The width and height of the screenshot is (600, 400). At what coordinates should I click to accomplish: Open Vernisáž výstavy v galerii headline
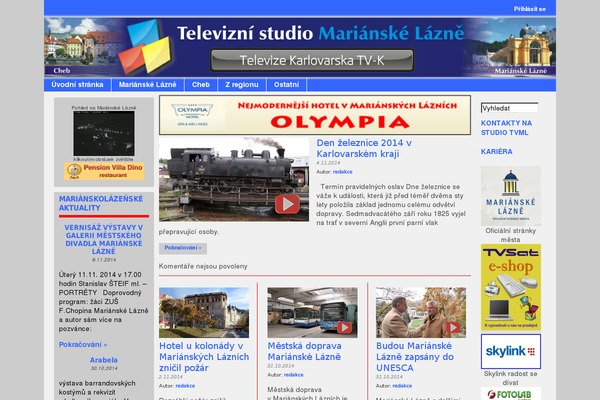point(104,239)
